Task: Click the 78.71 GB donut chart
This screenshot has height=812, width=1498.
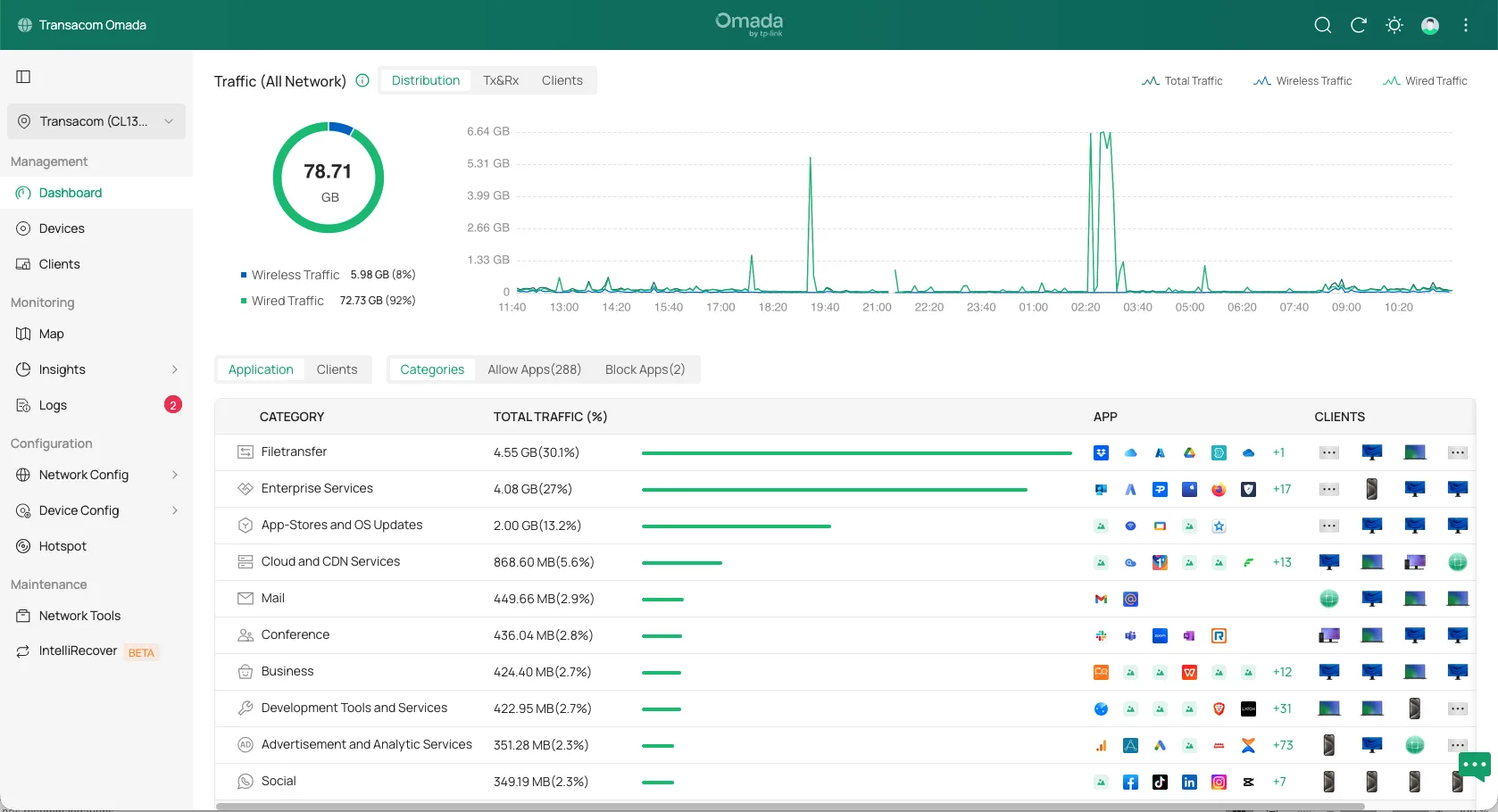Action: point(329,178)
